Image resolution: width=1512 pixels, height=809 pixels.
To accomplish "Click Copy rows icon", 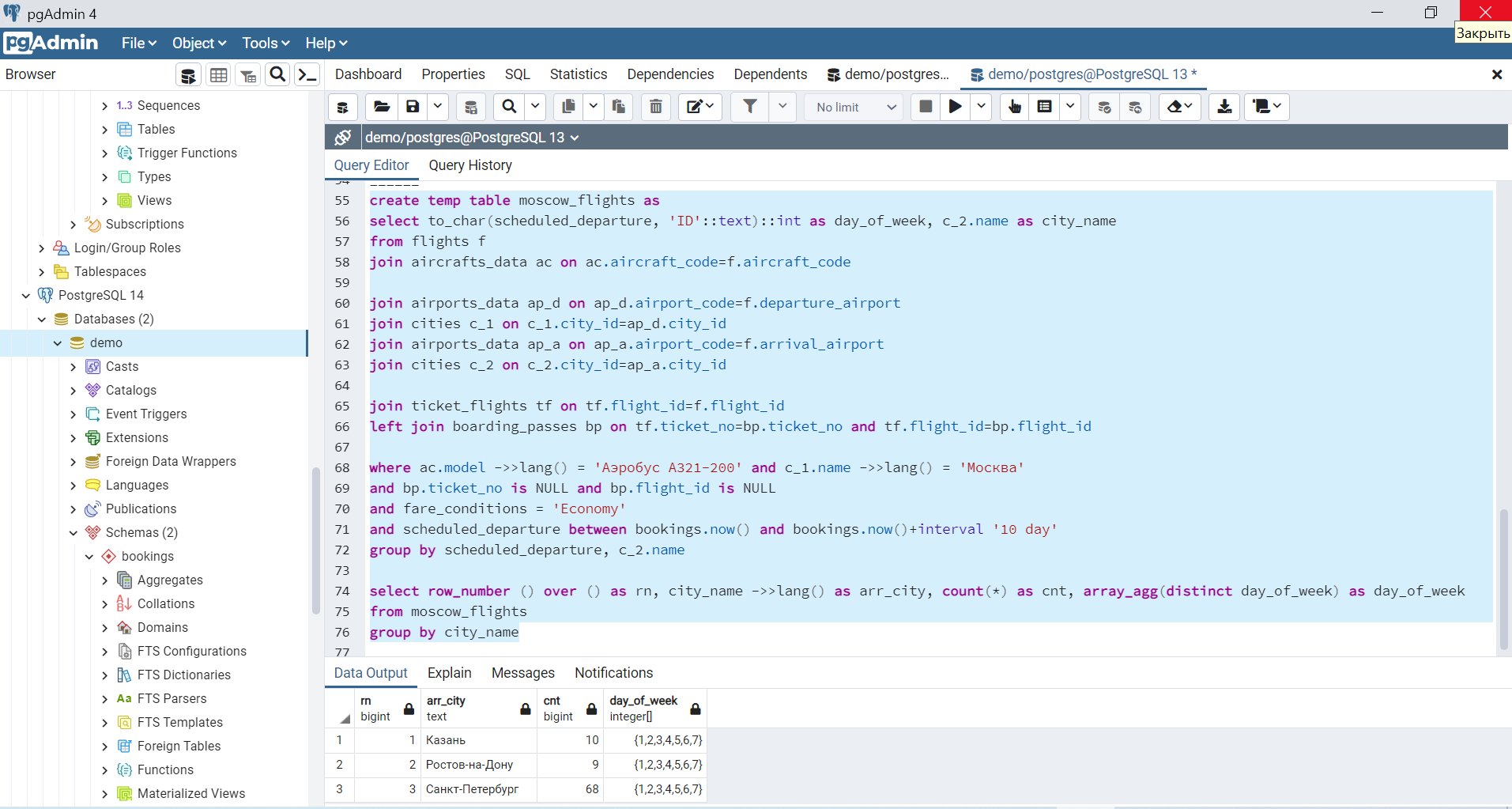I will click(x=568, y=107).
